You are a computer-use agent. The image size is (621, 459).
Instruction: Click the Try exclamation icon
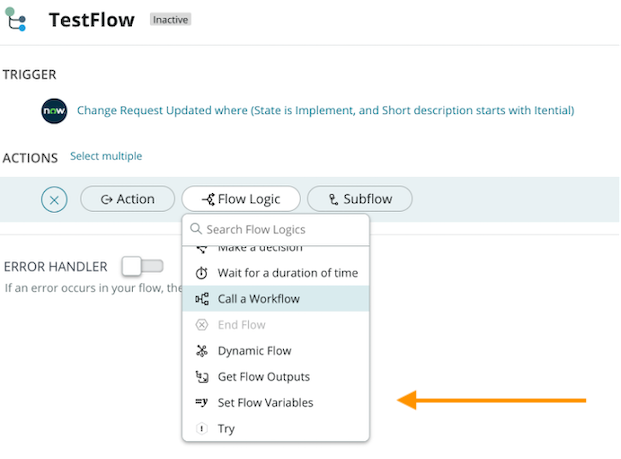point(201,429)
